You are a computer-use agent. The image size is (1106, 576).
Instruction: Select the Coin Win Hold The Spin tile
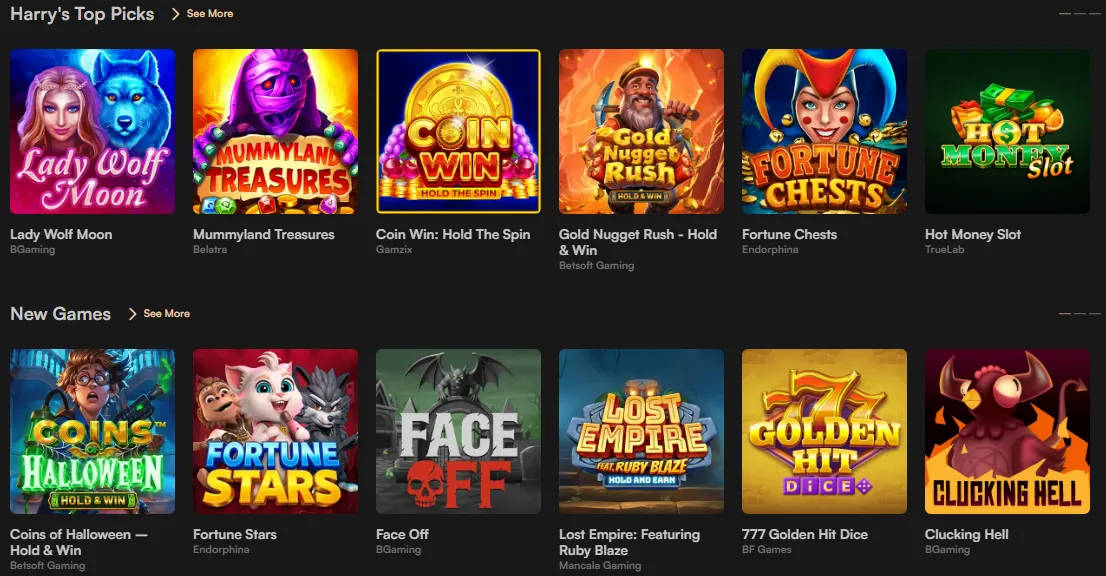coord(458,131)
